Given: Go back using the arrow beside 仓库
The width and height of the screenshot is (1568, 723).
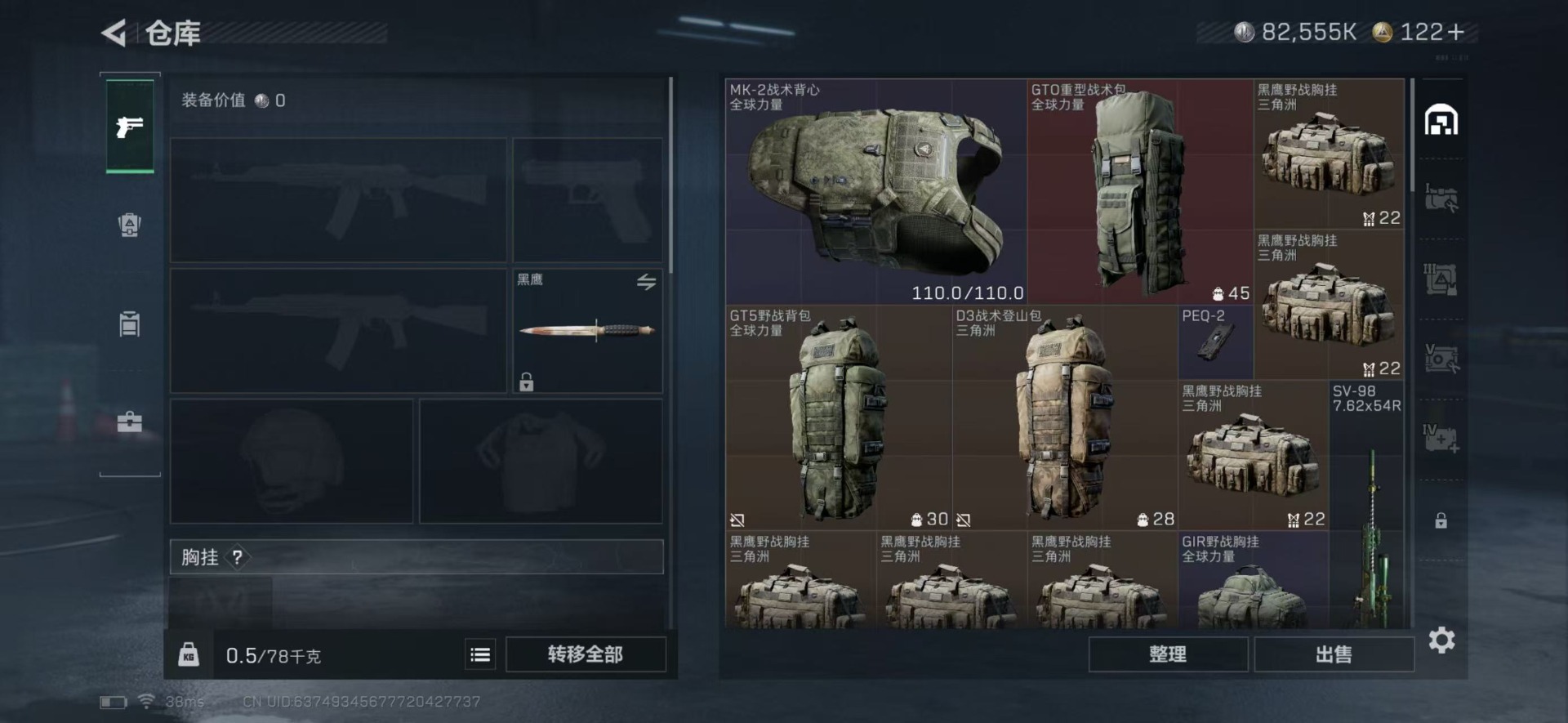Looking at the screenshot, I should tap(114, 33).
